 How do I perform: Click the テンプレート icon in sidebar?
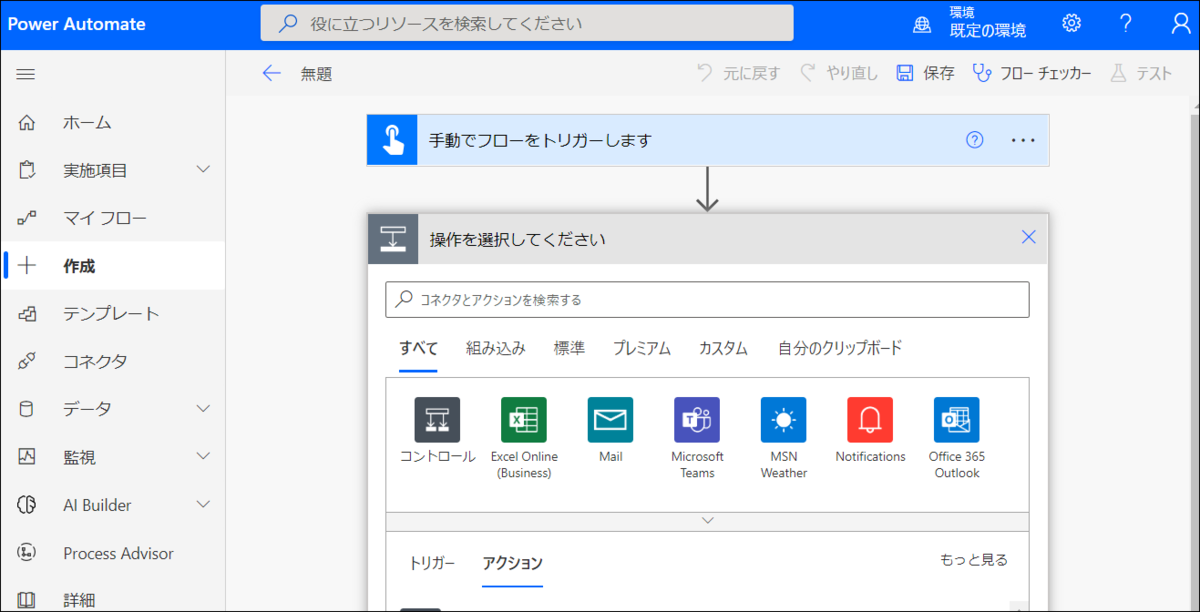(27, 314)
